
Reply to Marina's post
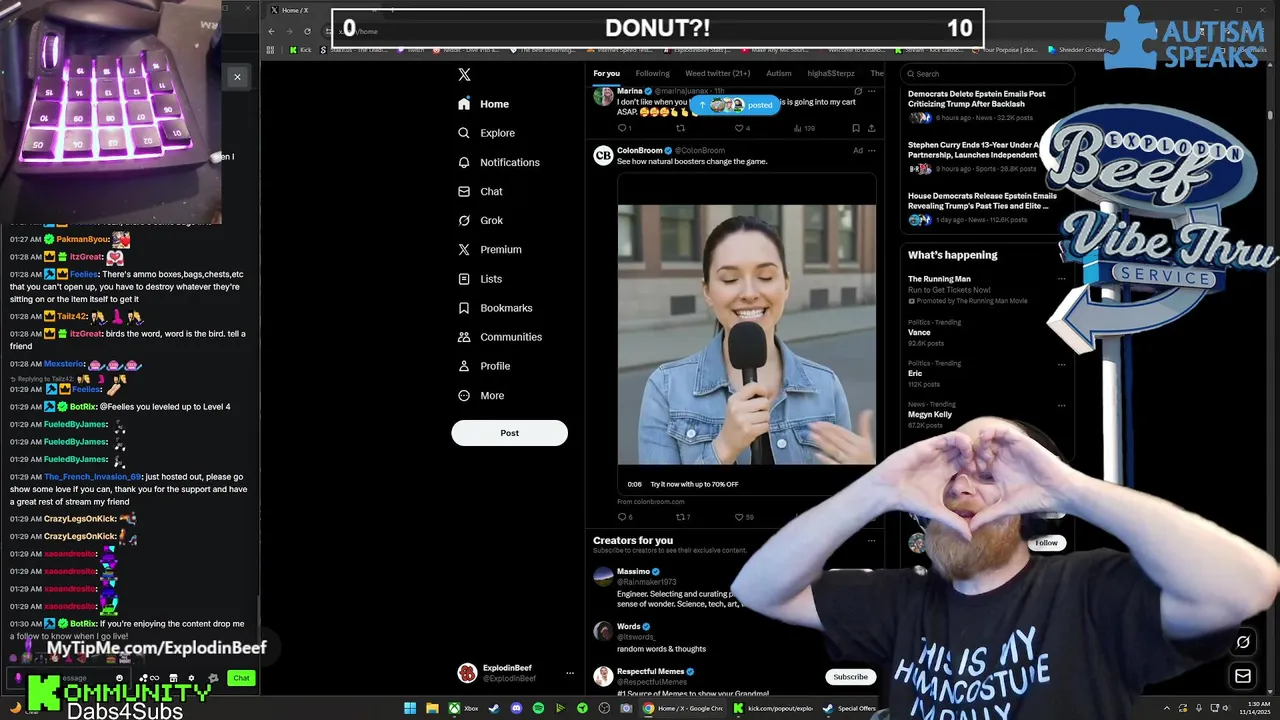tap(622, 128)
